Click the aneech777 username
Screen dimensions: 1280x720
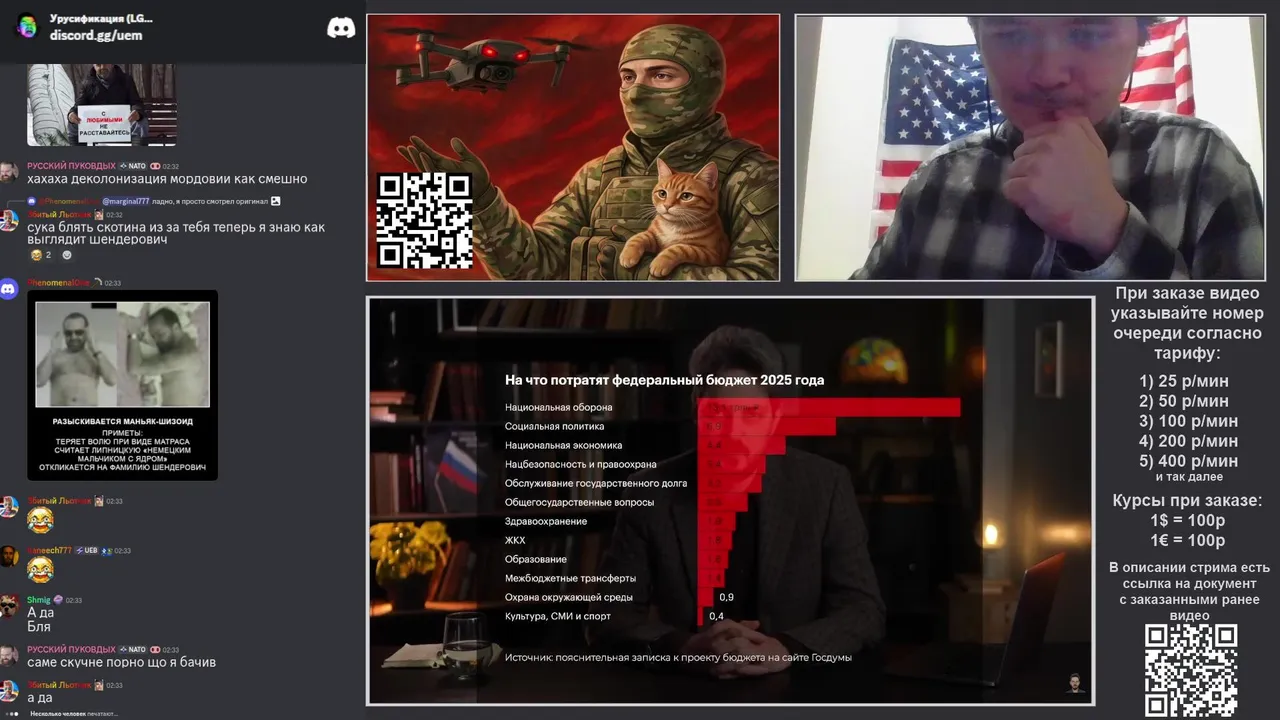[x=49, y=550]
